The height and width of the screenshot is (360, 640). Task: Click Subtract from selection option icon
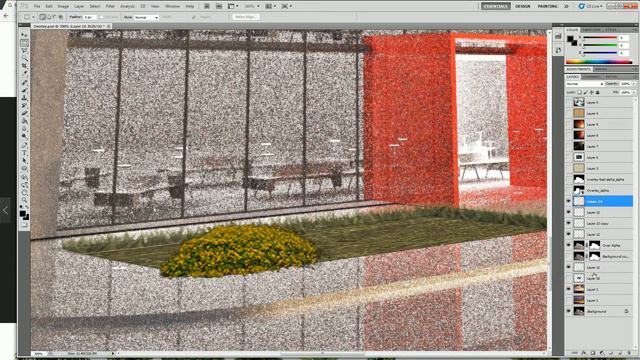54,17
